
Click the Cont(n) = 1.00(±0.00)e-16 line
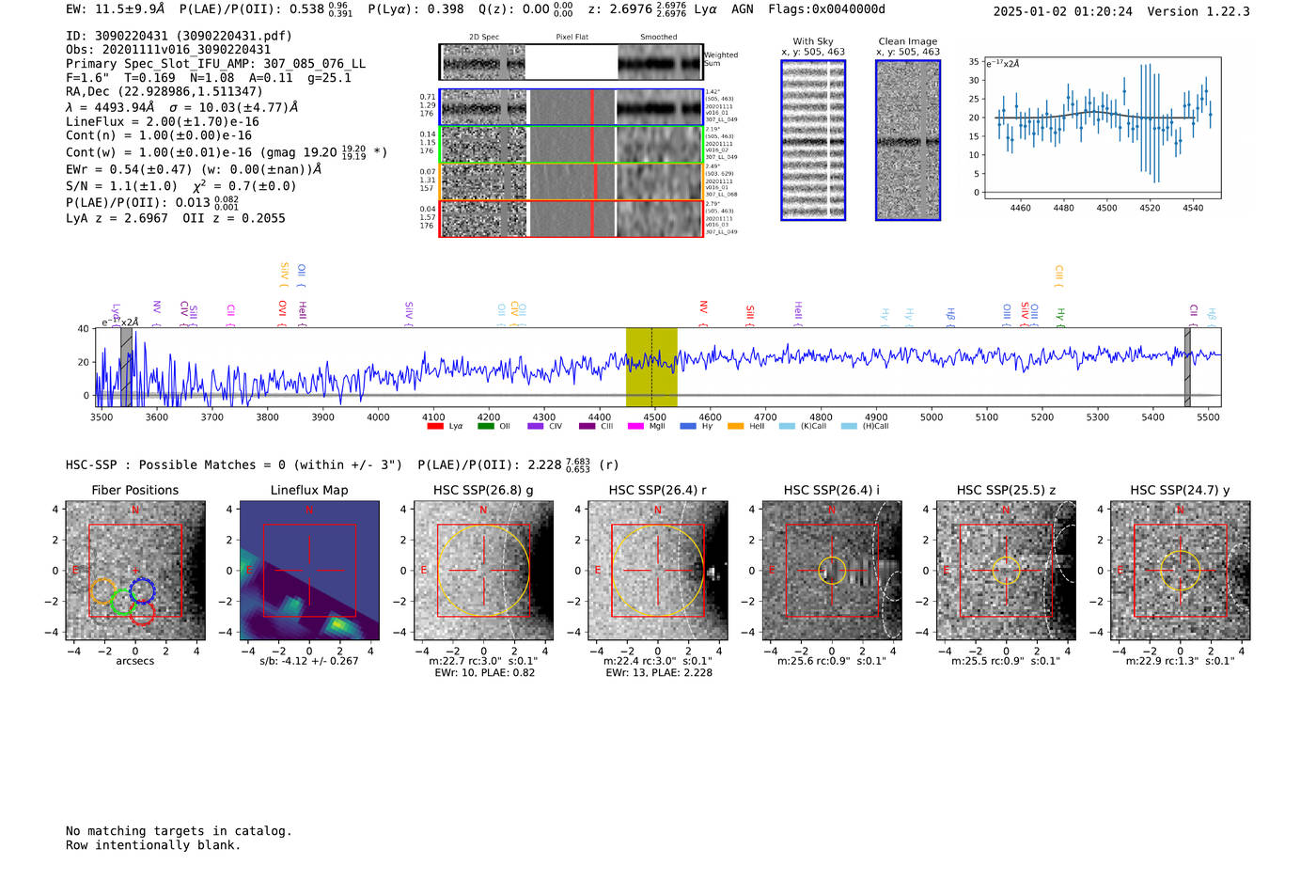[159, 136]
